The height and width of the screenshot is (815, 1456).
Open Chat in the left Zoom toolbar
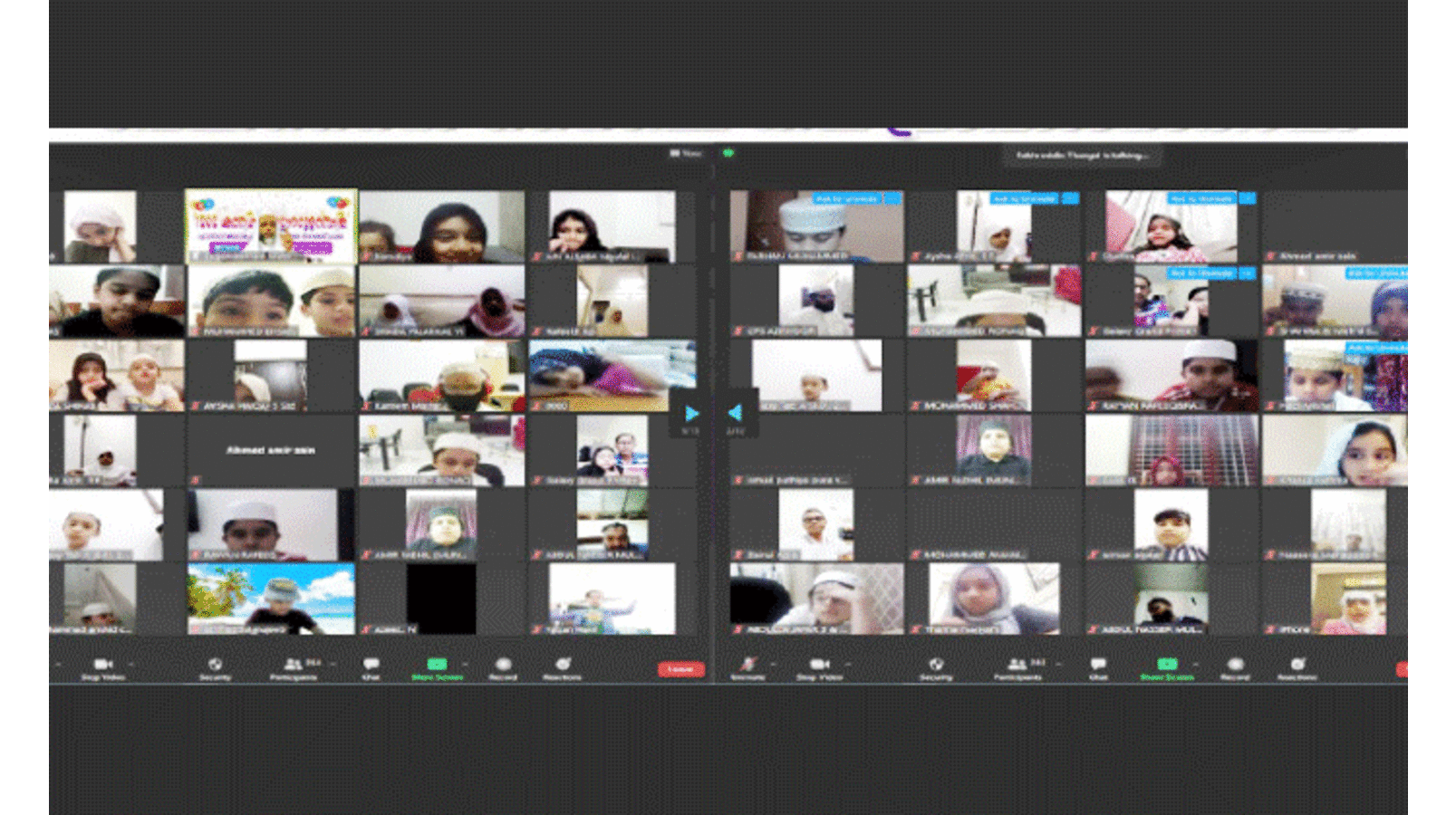click(x=371, y=666)
